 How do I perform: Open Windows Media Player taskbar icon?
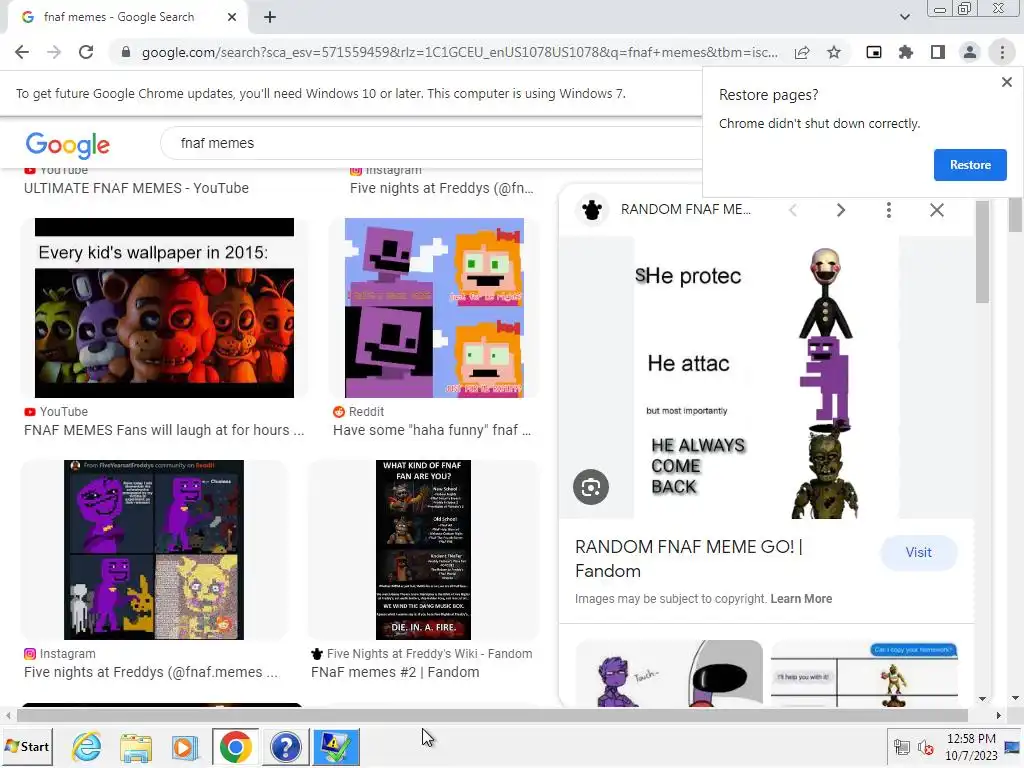(185, 746)
